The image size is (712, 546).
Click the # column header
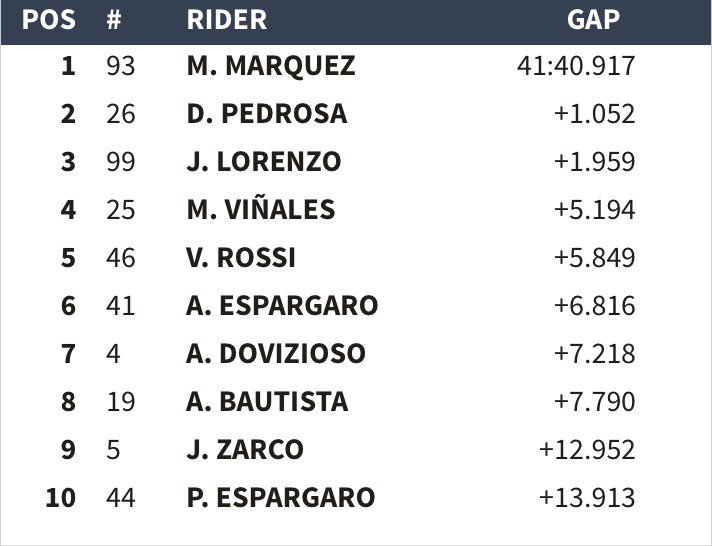coord(114,19)
